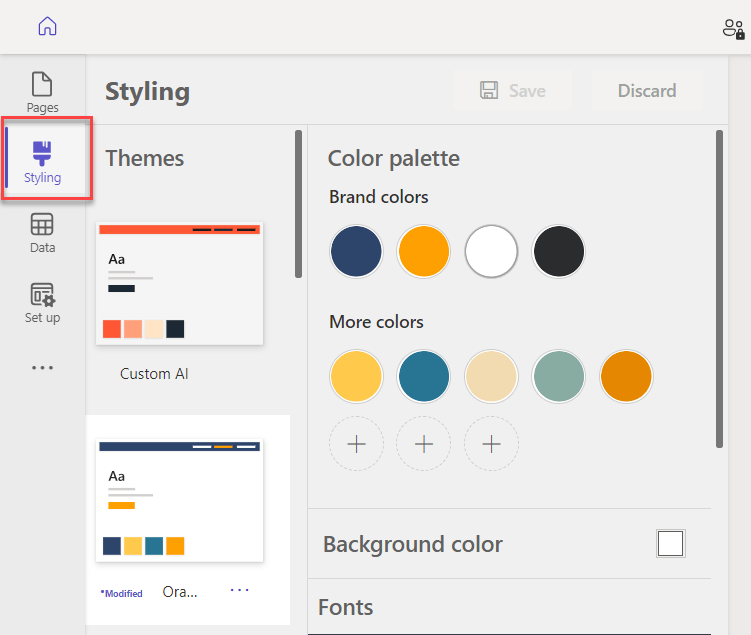
Task: Select the Styling workspace icon
Action: pyautogui.click(x=43, y=162)
